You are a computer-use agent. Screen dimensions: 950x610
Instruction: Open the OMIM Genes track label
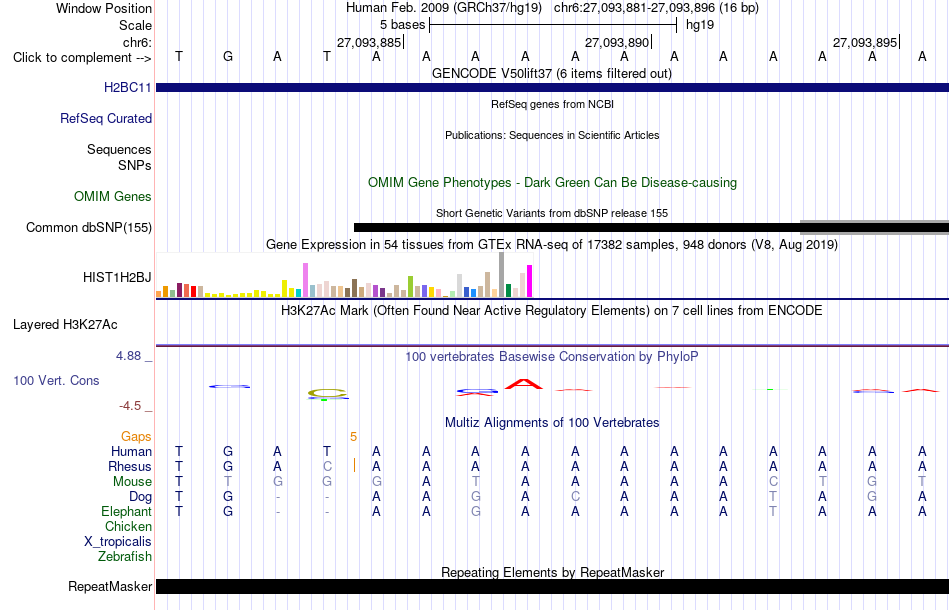[x=112, y=196]
